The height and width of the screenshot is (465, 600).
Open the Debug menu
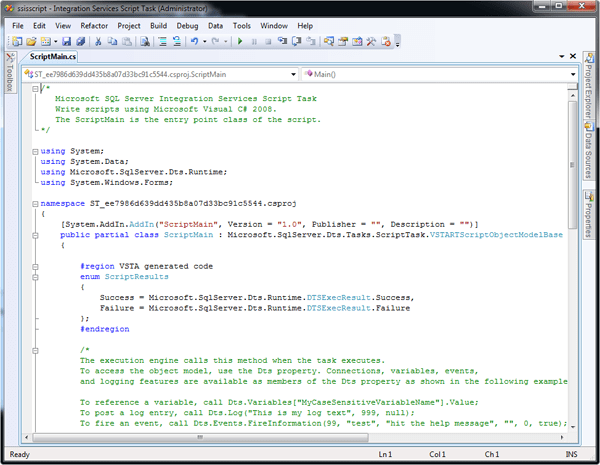point(187,26)
